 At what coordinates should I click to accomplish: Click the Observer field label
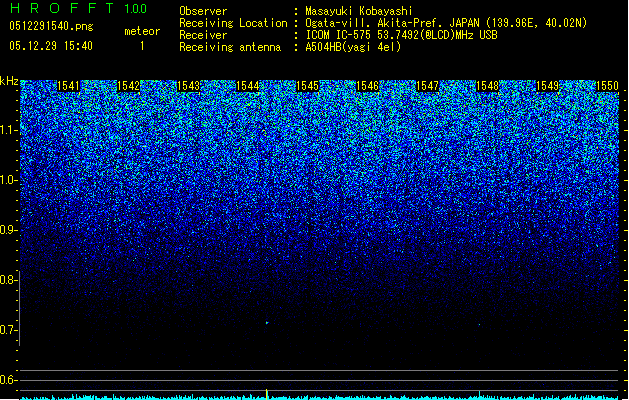point(203,11)
